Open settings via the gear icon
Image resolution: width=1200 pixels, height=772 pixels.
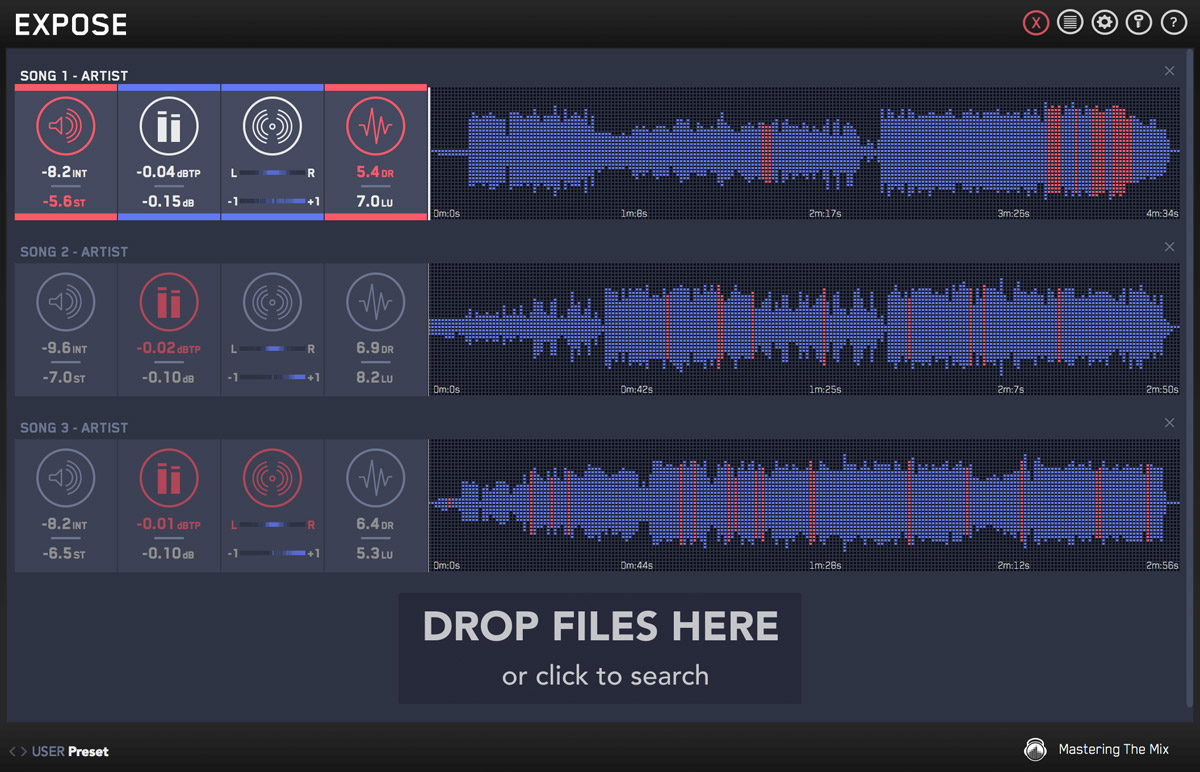click(x=1104, y=23)
